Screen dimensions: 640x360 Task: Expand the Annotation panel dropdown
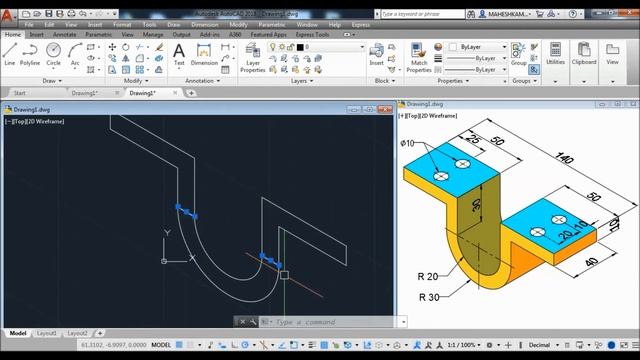point(202,81)
